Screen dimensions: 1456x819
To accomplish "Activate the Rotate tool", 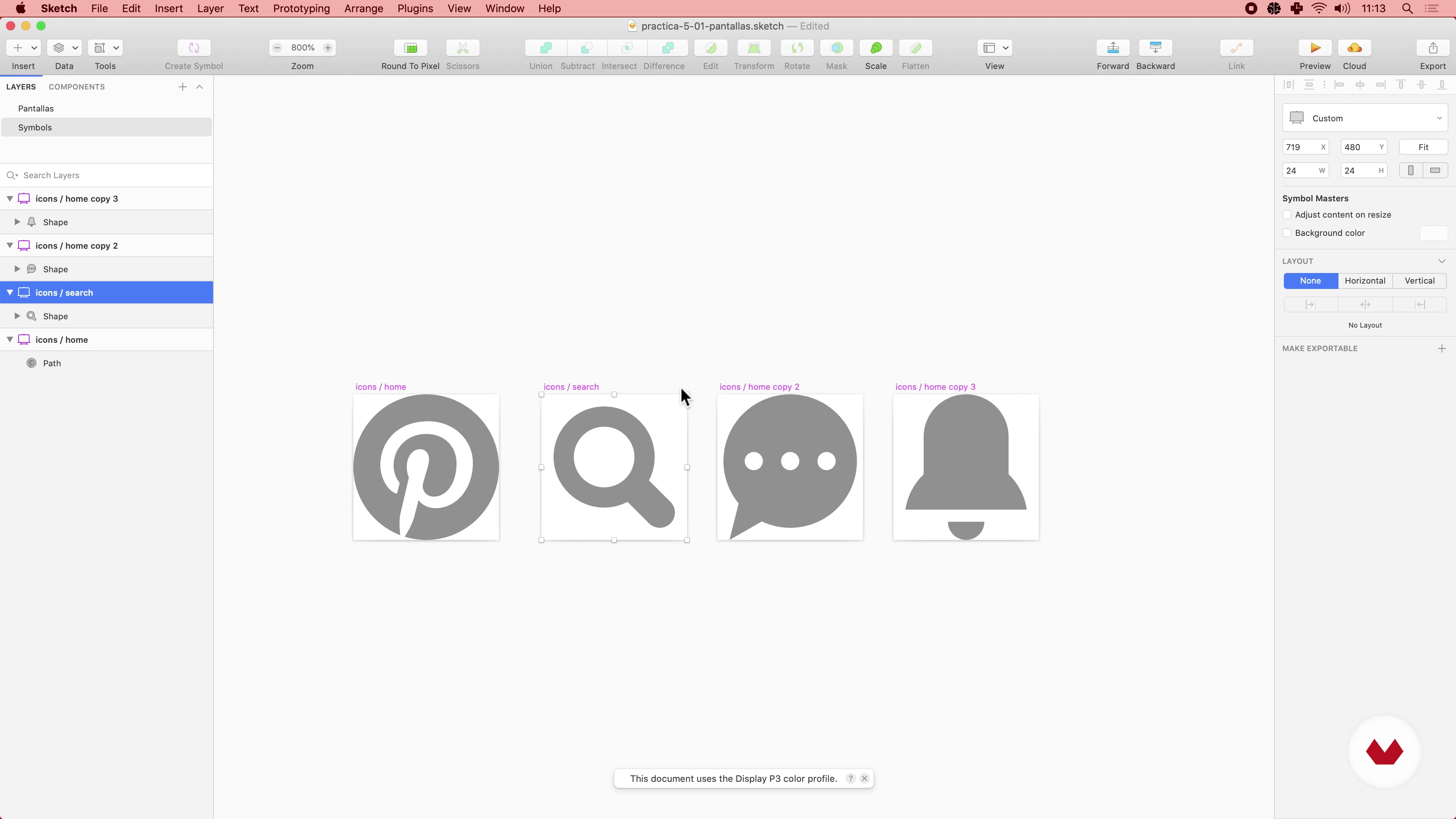I will (797, 48).
